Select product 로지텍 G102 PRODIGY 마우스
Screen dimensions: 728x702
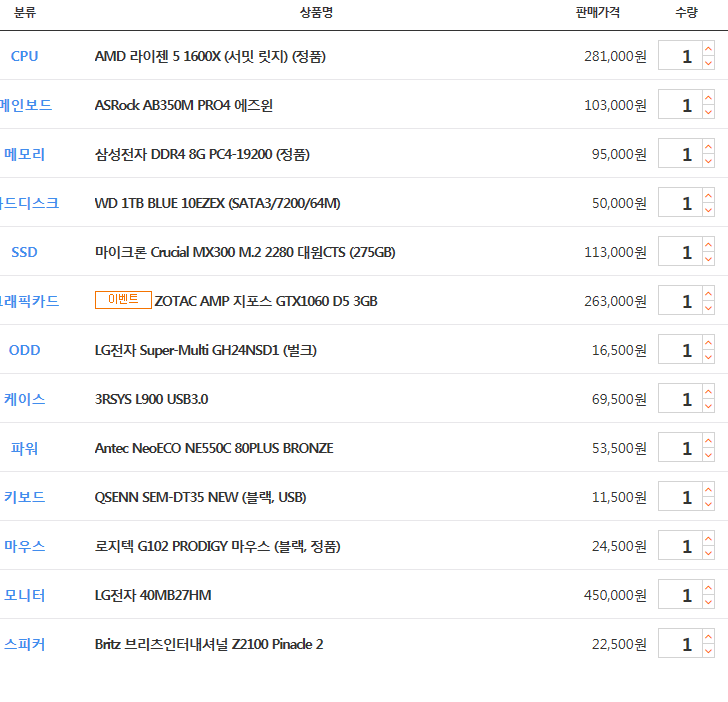point(218,546)
